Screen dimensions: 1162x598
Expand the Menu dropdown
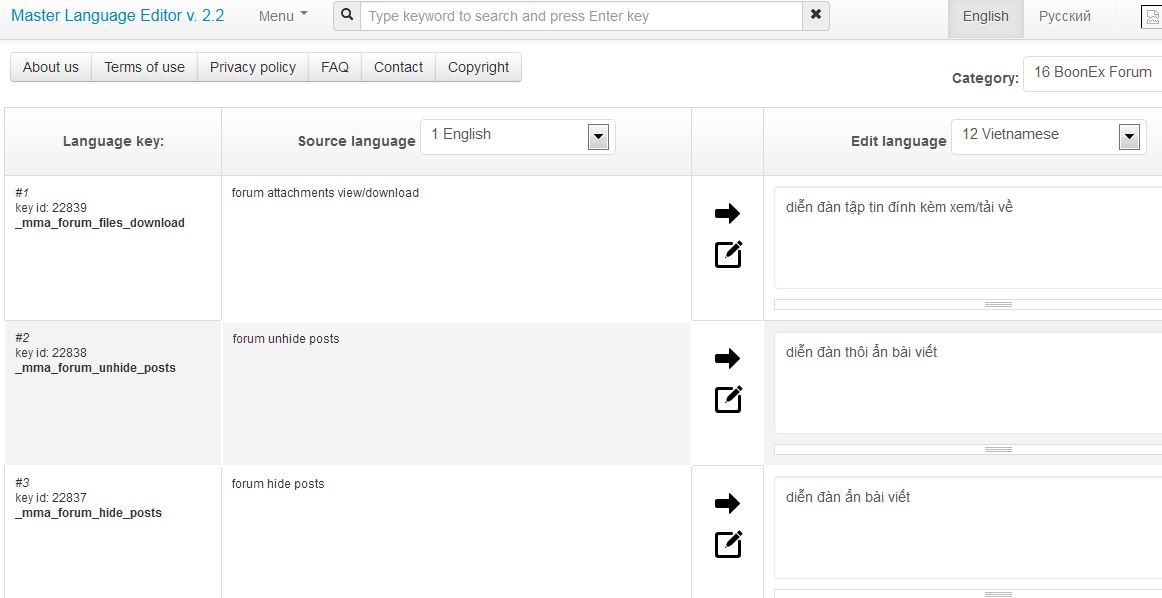coord(283,16)
